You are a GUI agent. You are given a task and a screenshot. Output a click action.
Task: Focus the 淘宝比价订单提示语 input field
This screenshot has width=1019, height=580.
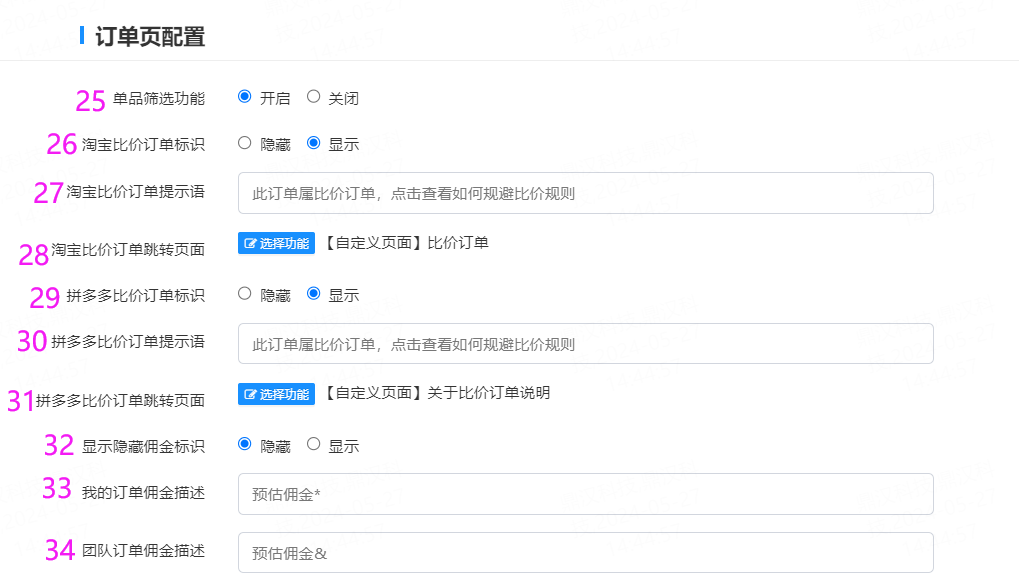586,193
